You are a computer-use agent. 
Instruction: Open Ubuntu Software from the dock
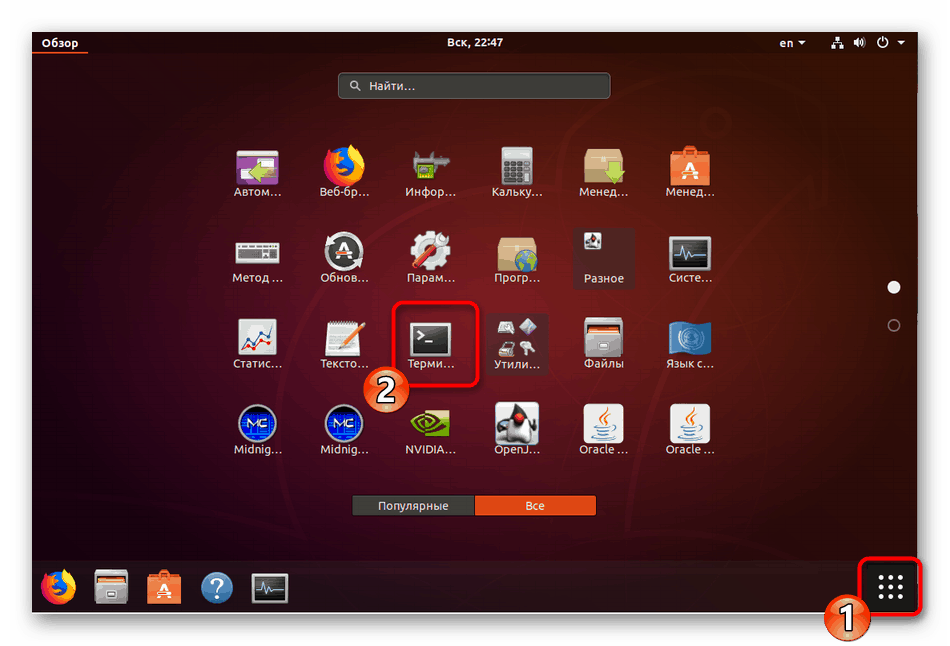click(x=164, y=587)
